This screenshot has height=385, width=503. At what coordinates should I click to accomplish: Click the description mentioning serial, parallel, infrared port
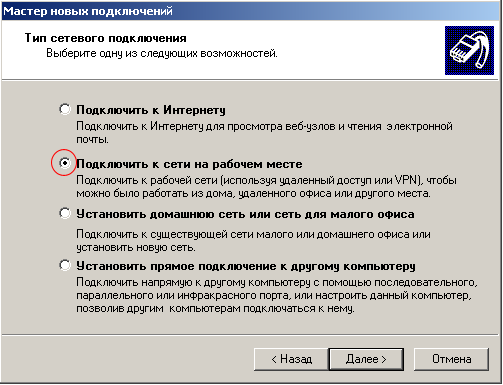tap(277, 295)
